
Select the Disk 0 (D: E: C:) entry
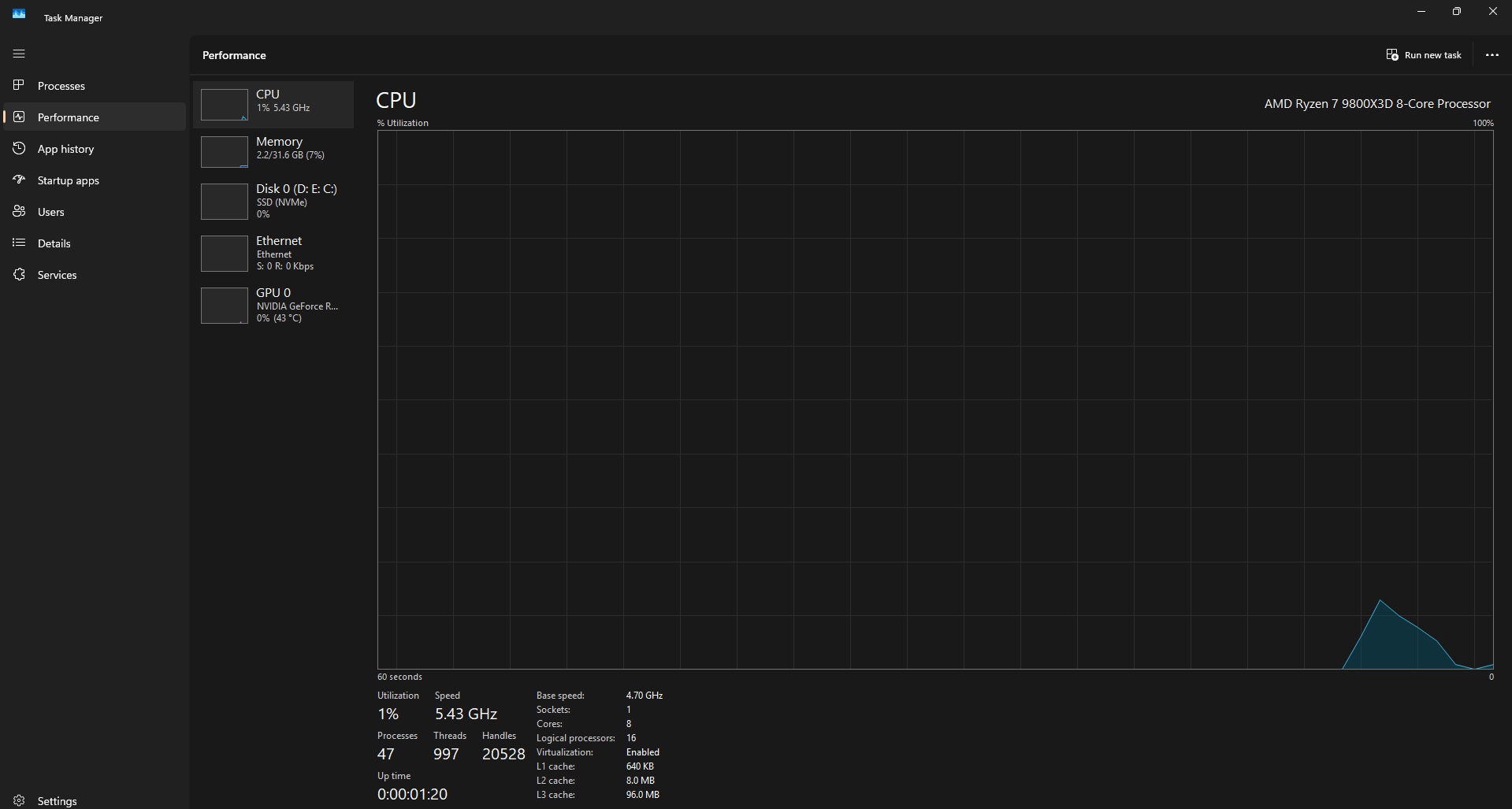pyautogui.click(x=273, y=202)
